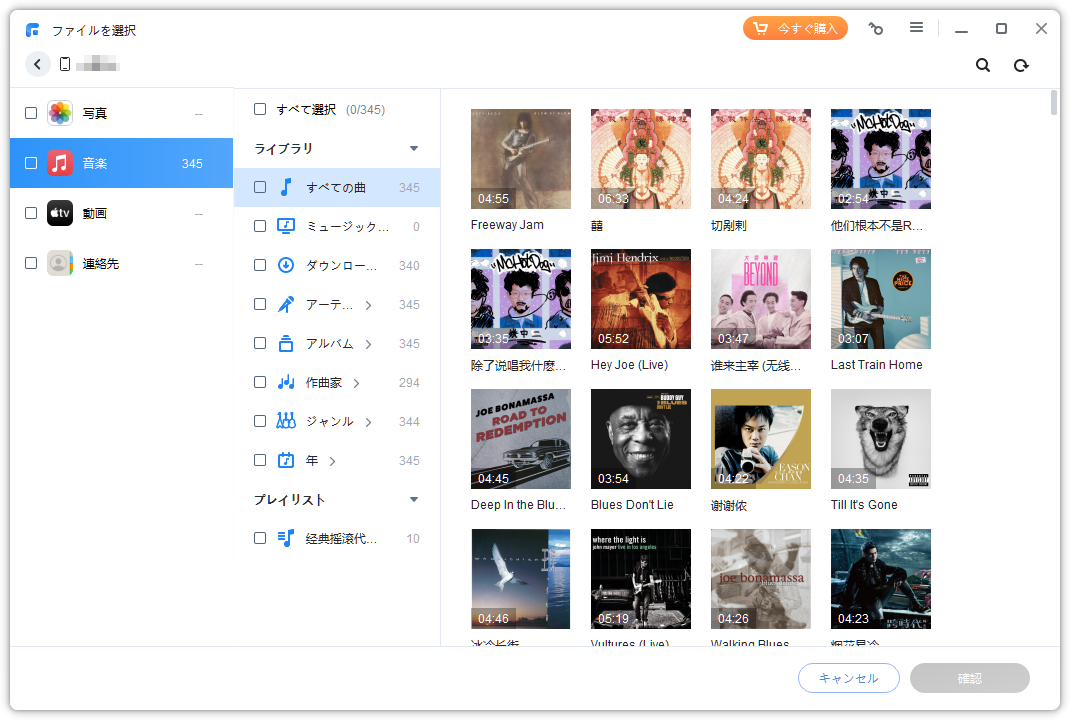Refresh the file list

point(1021,65)
